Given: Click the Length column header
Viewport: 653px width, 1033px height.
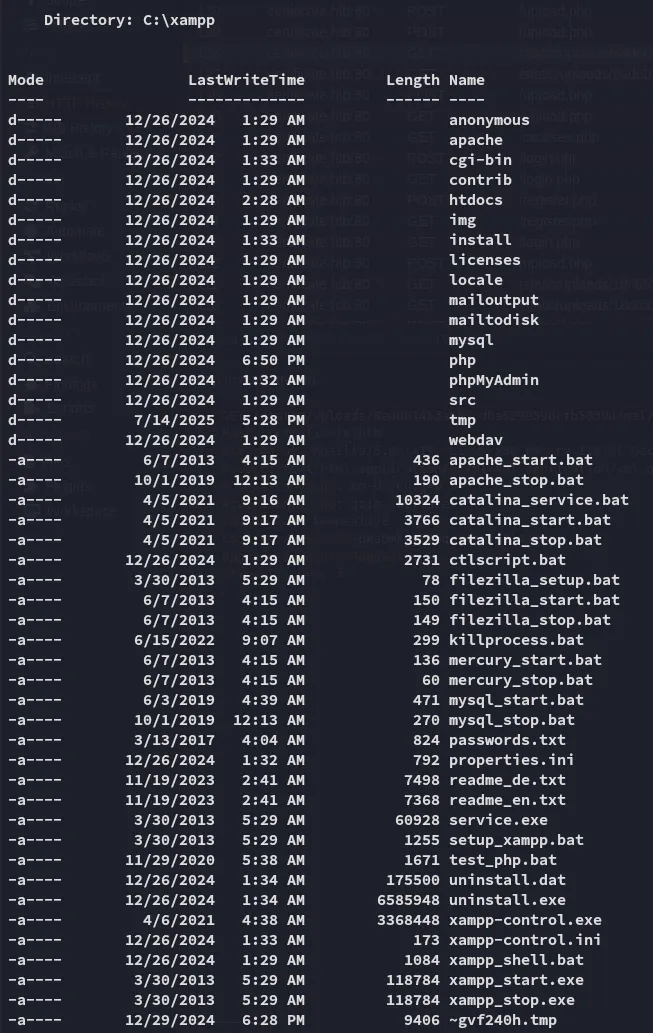Looking at the screenshot, I should [x=413, y=80].
